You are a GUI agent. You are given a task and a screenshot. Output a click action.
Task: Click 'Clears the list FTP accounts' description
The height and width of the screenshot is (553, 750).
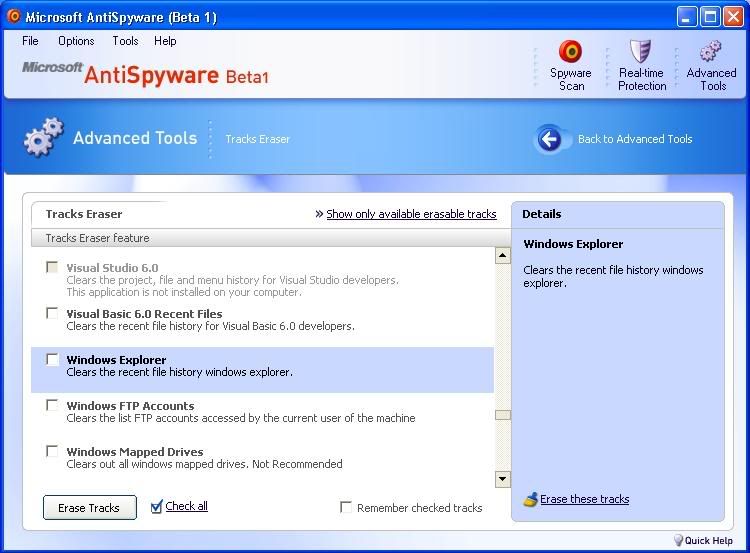click(x=241, y=418)
